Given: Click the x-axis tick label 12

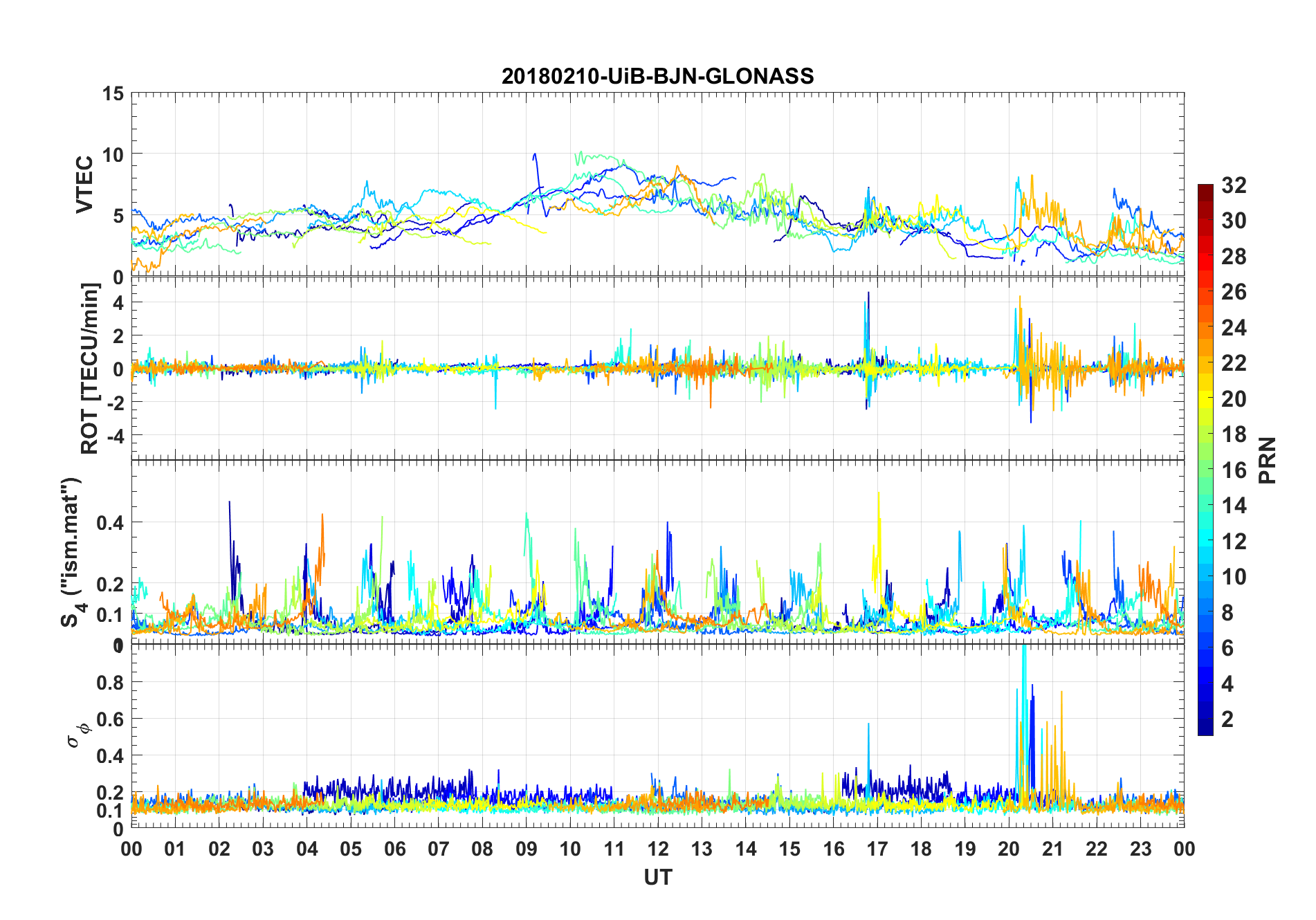Looking at the screenshot, I should 658,849.
